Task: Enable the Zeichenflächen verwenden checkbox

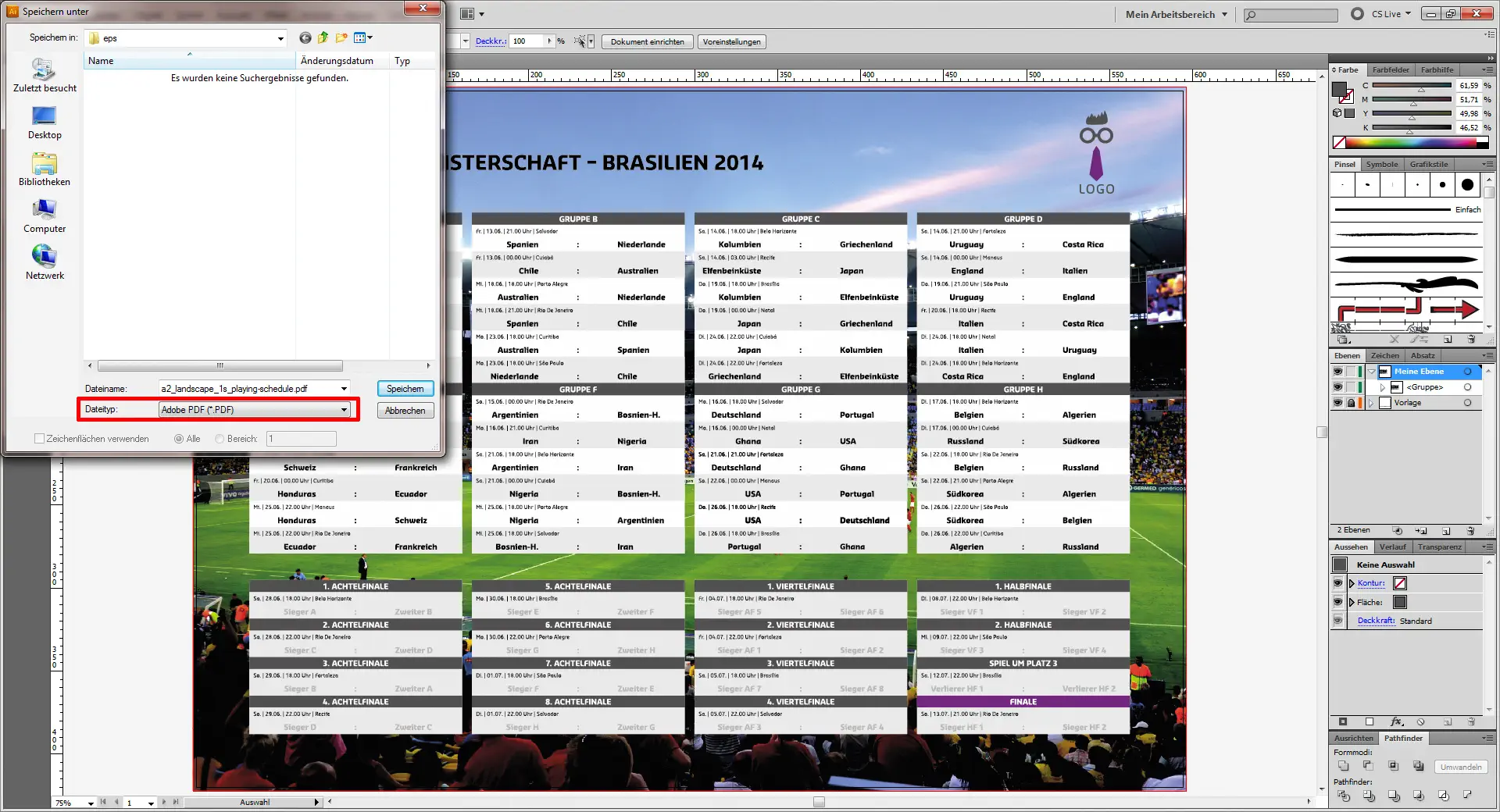Action: pyautogui.click(x=39, y=438)
